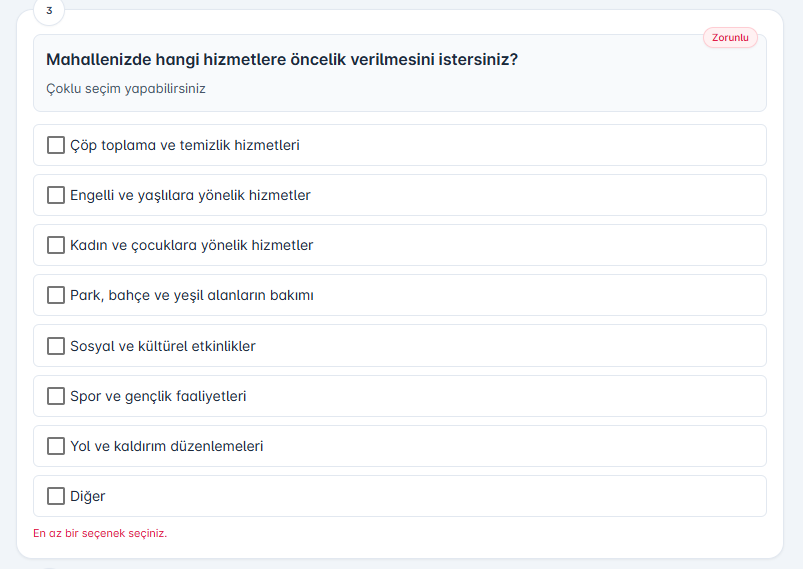803x569 pixels.
Task: Click the question number 3 circle
Action: pyautogui.click(x=49, y=10)
